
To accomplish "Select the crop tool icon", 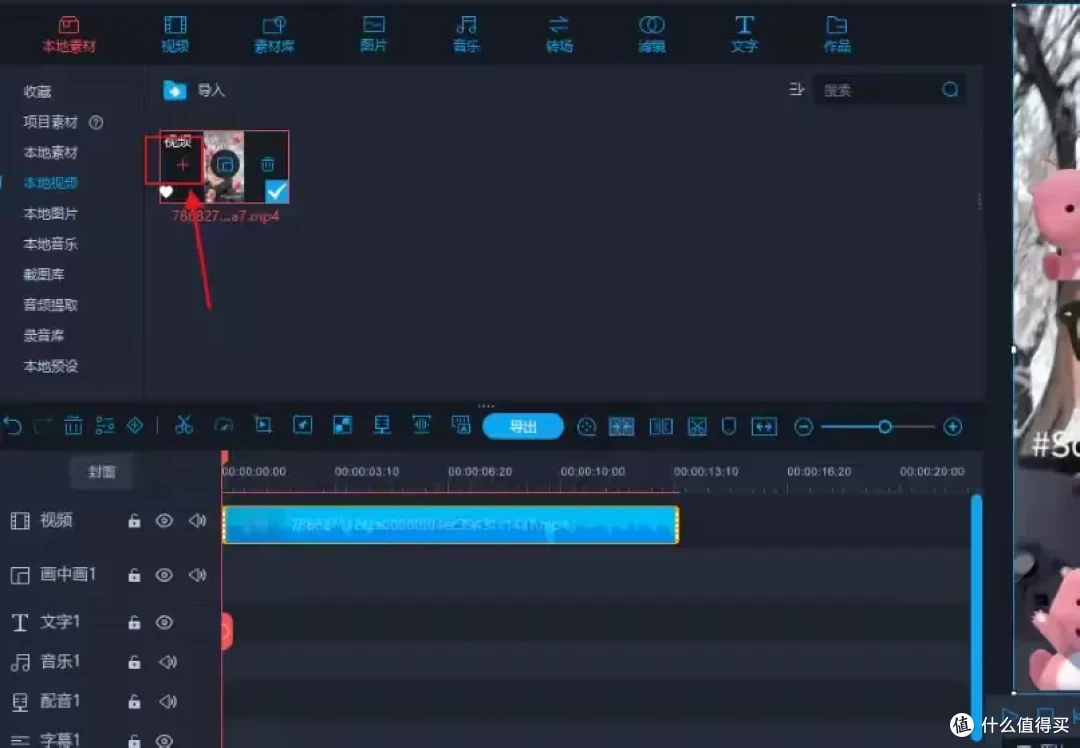I will (x=263, y=425).
